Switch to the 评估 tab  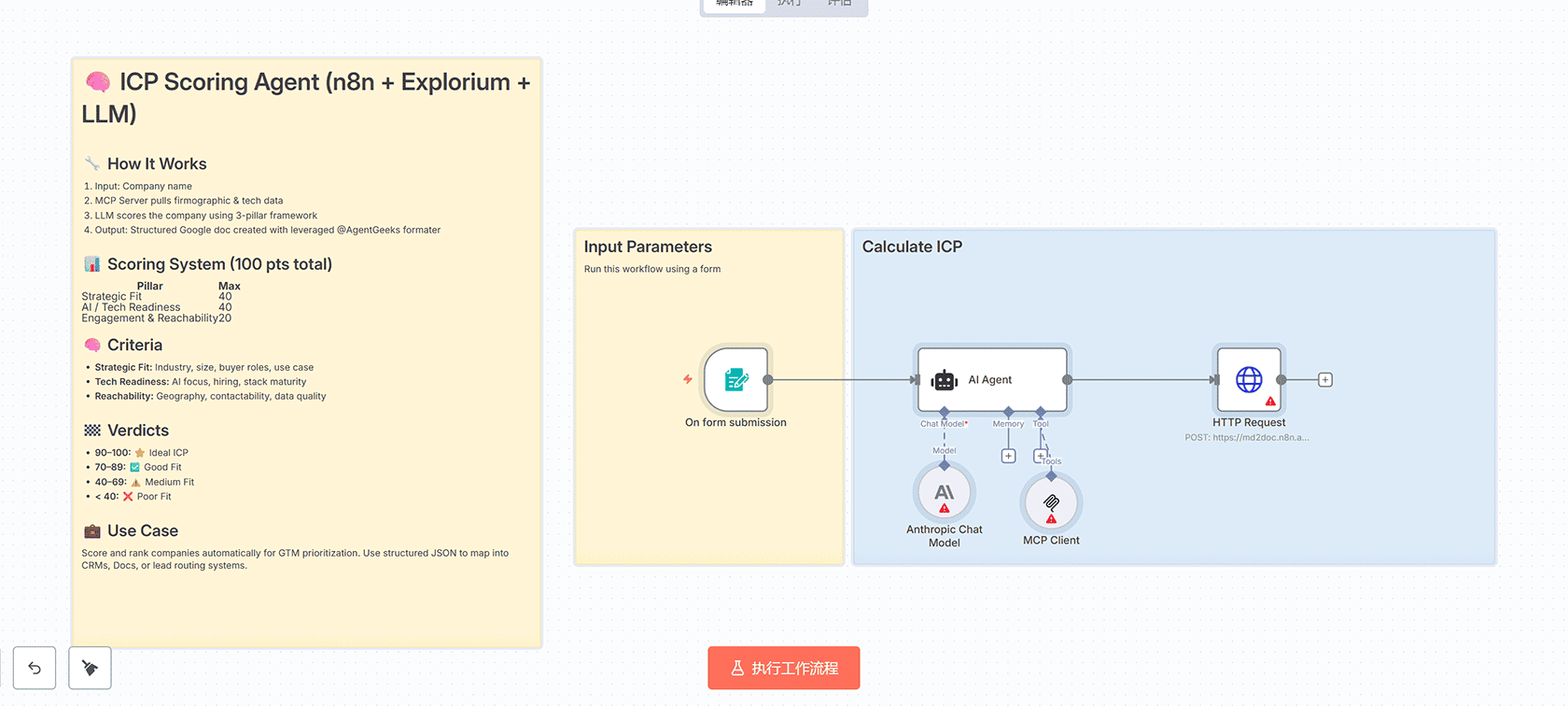[x=840, y=4]
